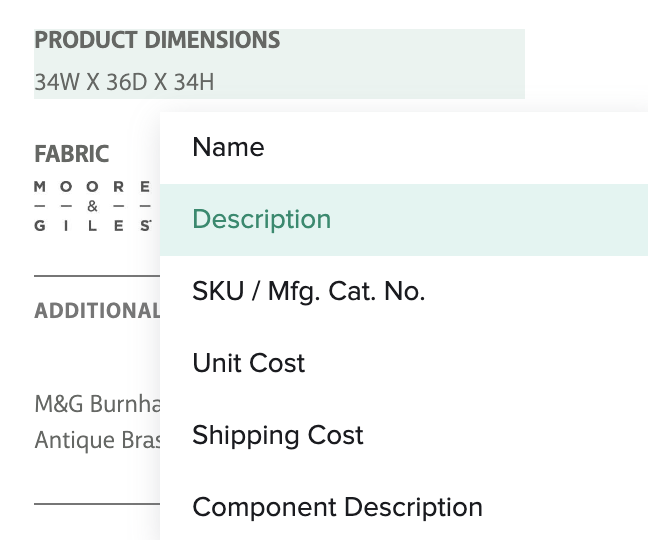Click the GILES word in the logo
The height and width of the screenshot is (540, 648).
pos(93,226)
